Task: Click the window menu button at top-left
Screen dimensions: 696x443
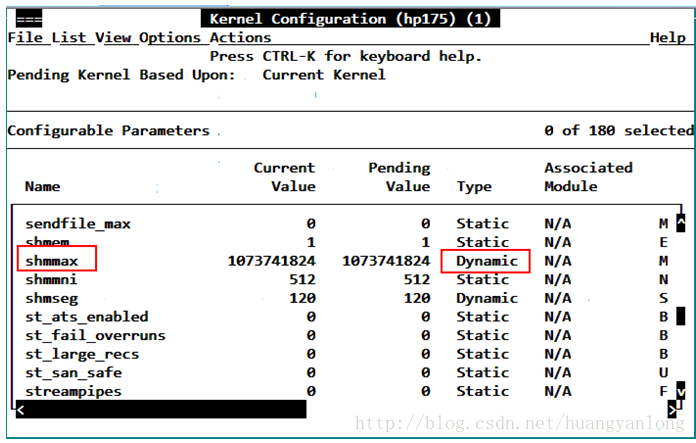Action: tap(29, 19)
